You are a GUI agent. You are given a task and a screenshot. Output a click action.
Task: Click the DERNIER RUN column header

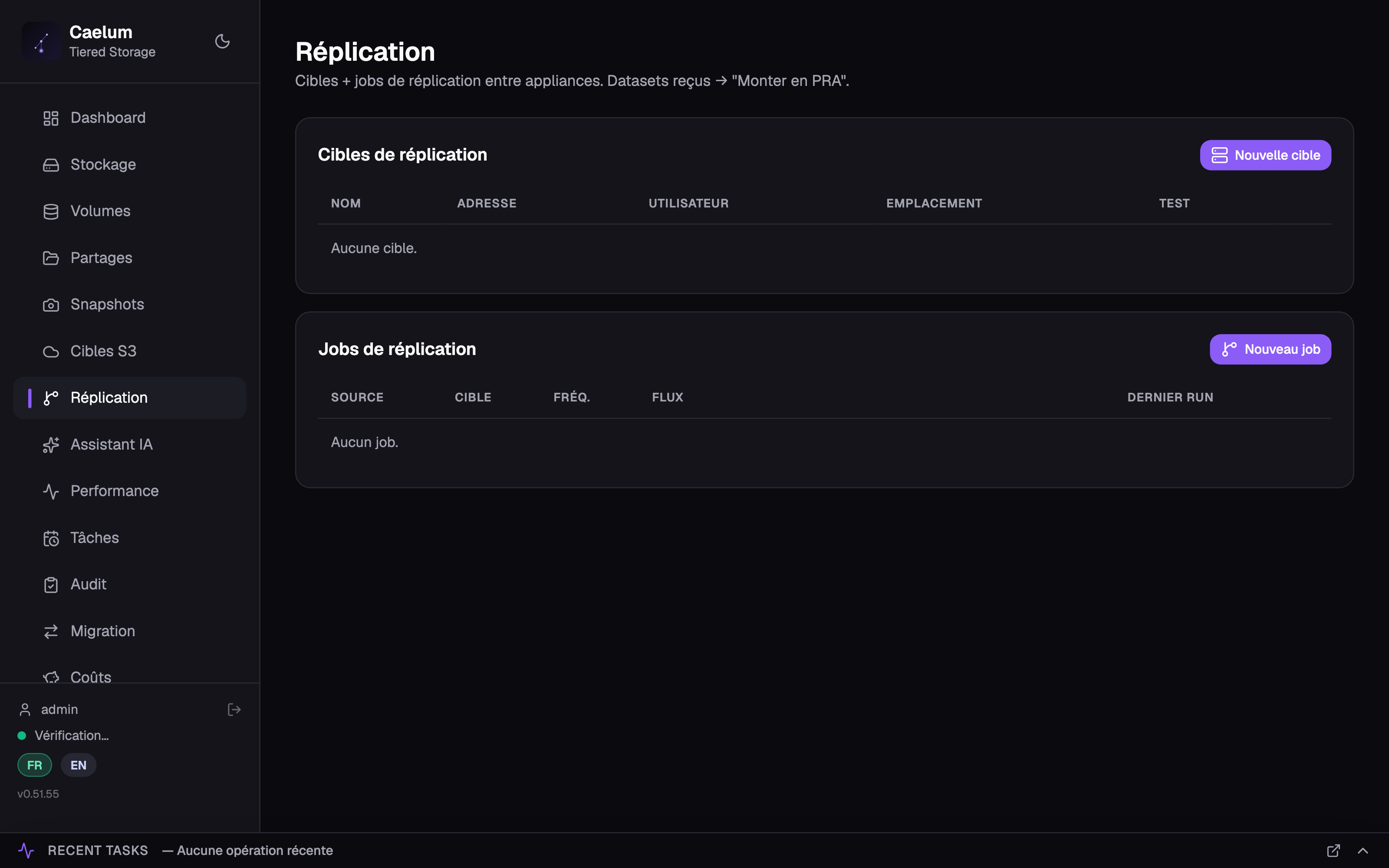coord(1170,397)
